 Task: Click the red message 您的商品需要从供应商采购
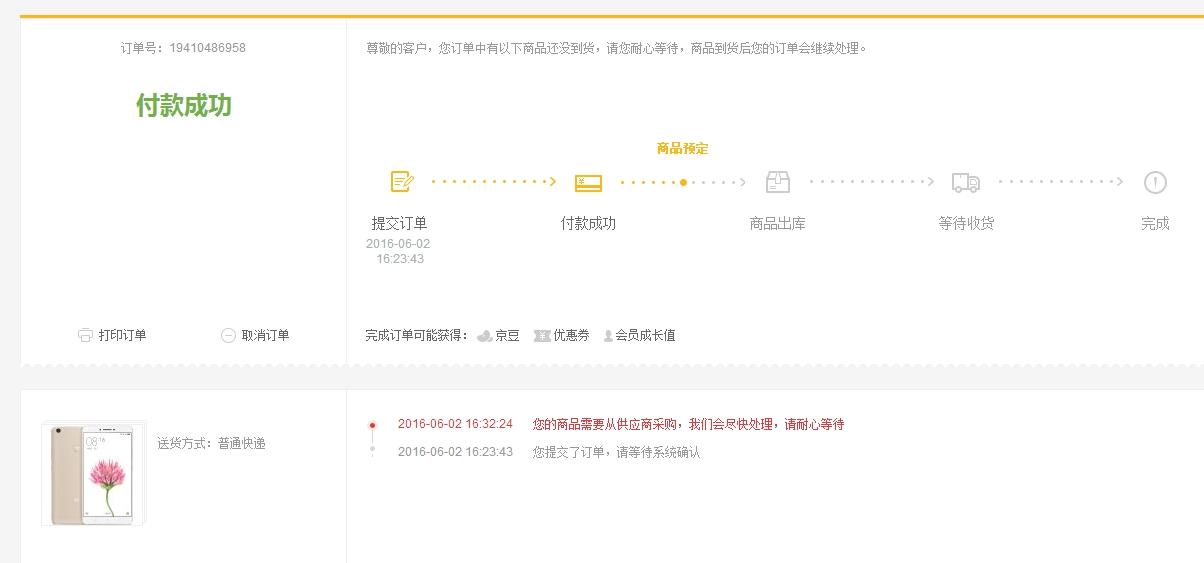click(x=688, y=424)
